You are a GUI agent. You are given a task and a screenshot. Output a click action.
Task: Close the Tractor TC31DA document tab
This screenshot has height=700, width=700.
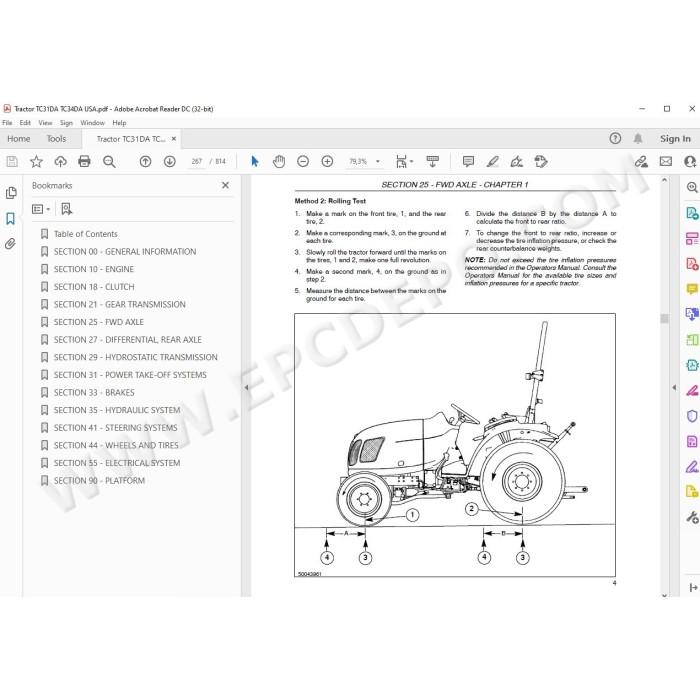[174, 139]
